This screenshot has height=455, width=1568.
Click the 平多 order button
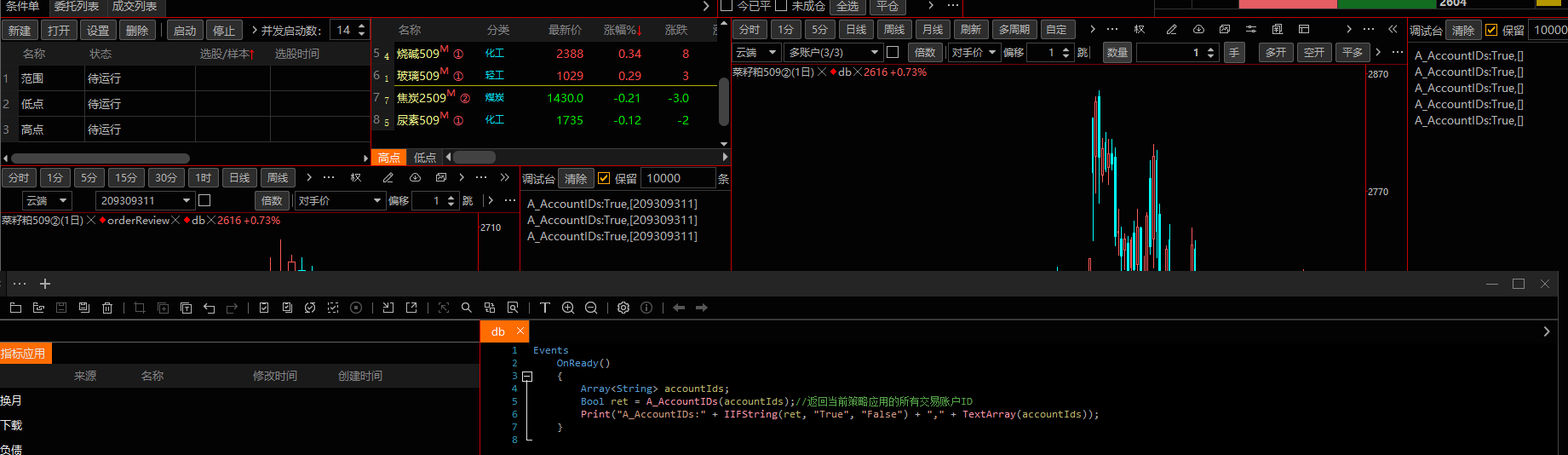pos(1353,52)
